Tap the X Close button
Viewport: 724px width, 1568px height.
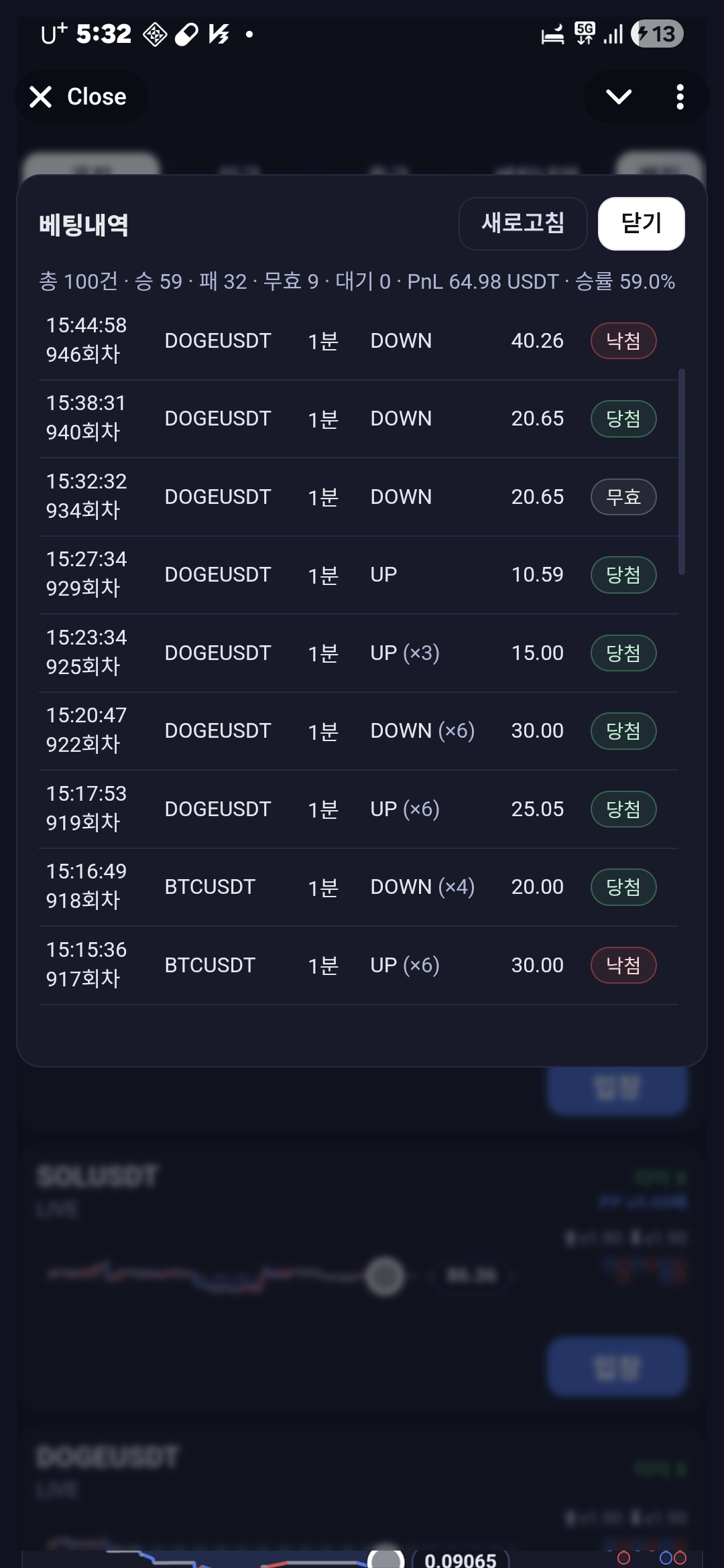point(79,97)
